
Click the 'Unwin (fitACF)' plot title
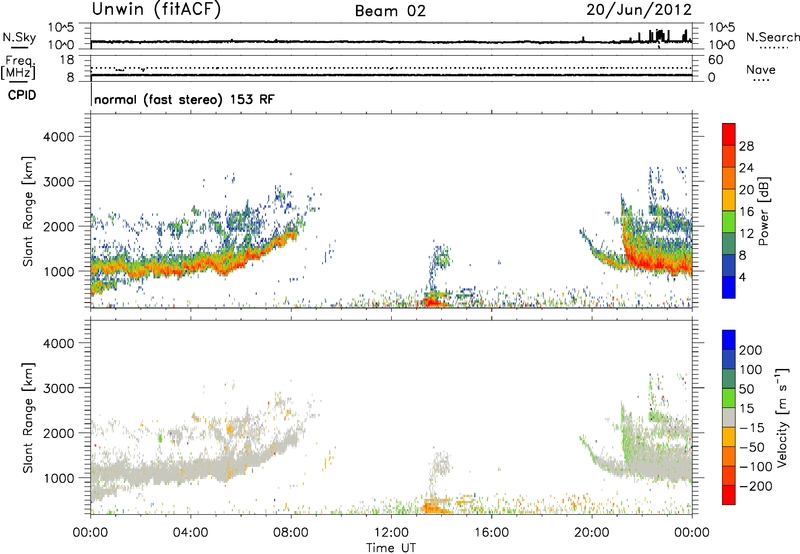[156, 9]
